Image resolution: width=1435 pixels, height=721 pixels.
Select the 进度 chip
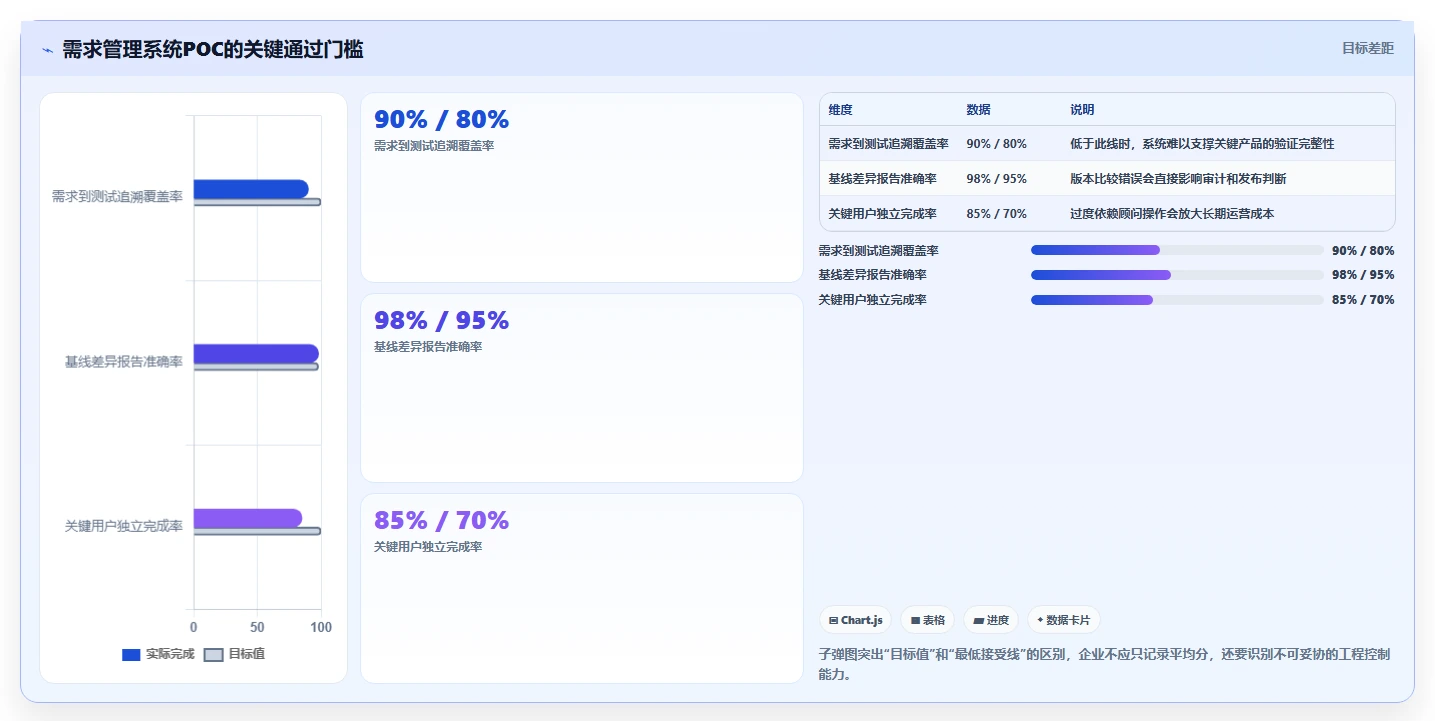click(x=991, y=620)
